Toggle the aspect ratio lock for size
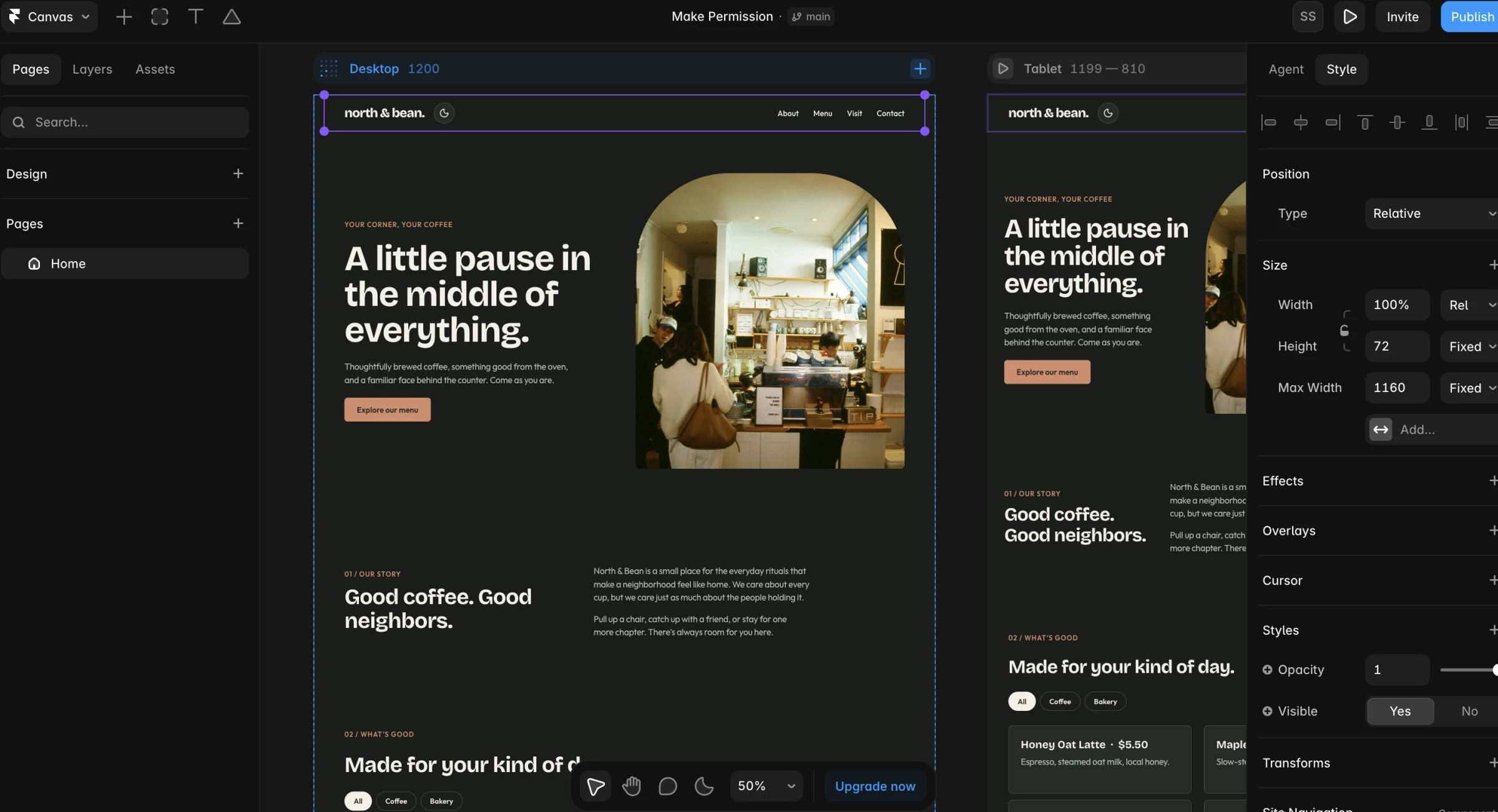Image resolution: width=1498 pixels, height=812 pixels. [x=1344, y=330]
